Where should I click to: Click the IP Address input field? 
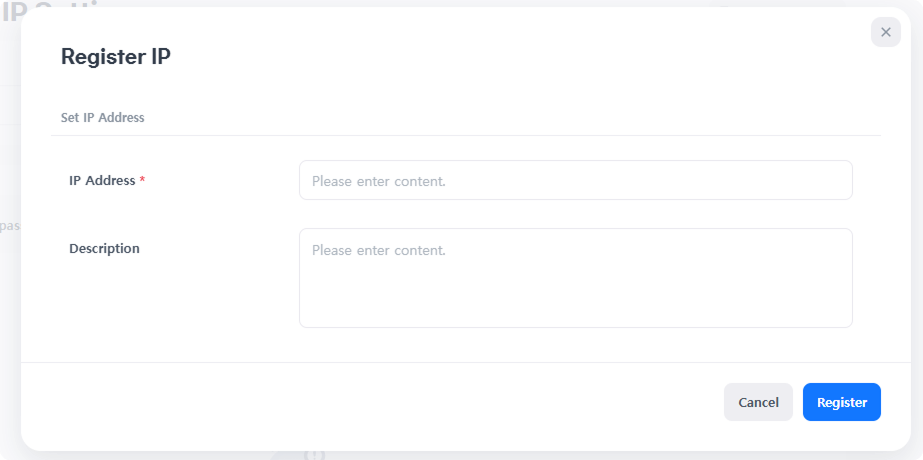click(x=575, y=180)
